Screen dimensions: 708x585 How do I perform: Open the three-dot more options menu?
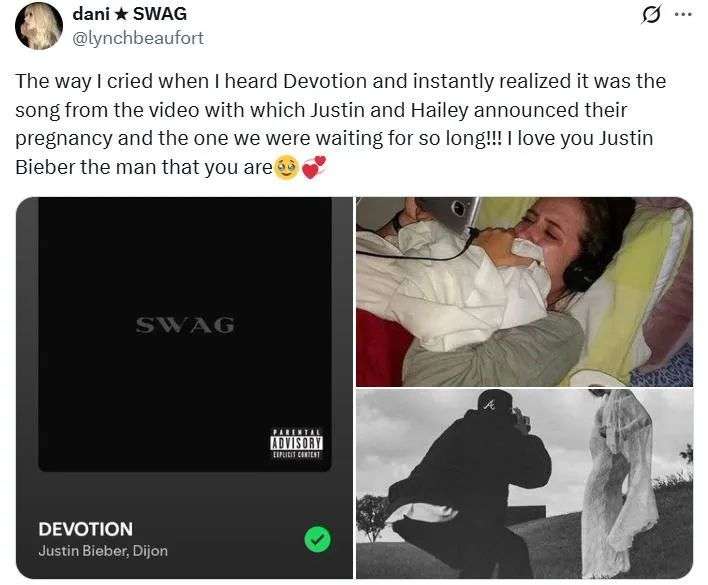tap(684, 14)
